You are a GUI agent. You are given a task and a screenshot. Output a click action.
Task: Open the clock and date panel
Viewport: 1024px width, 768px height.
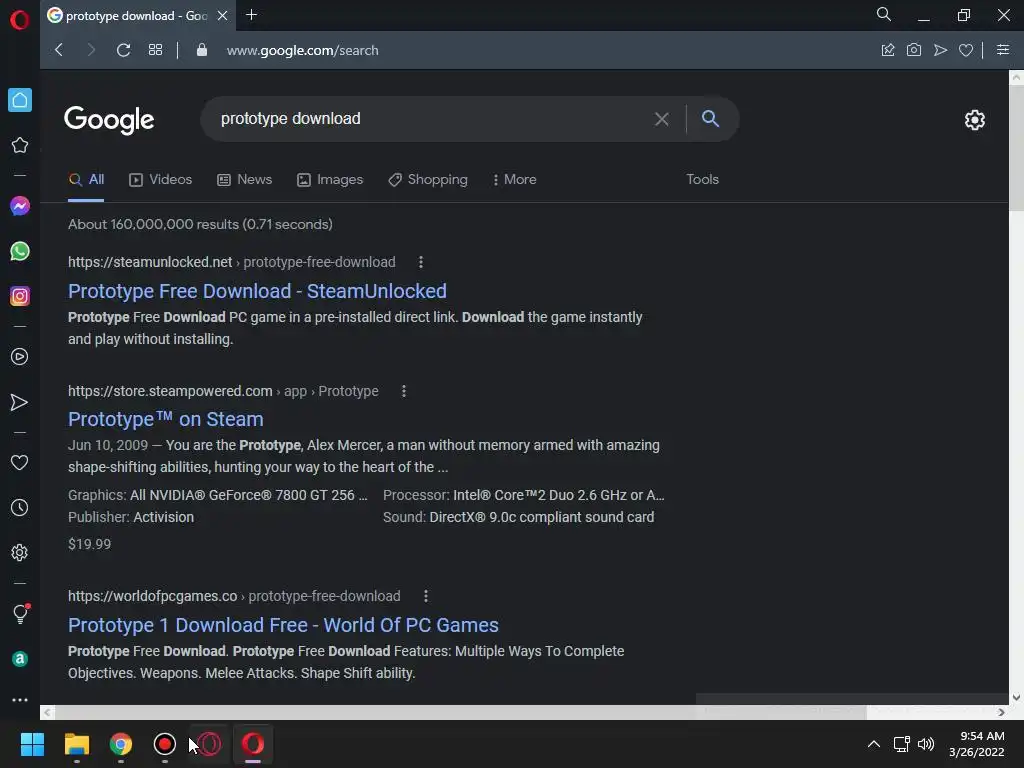pyautogui.click(x=976, y=744)
